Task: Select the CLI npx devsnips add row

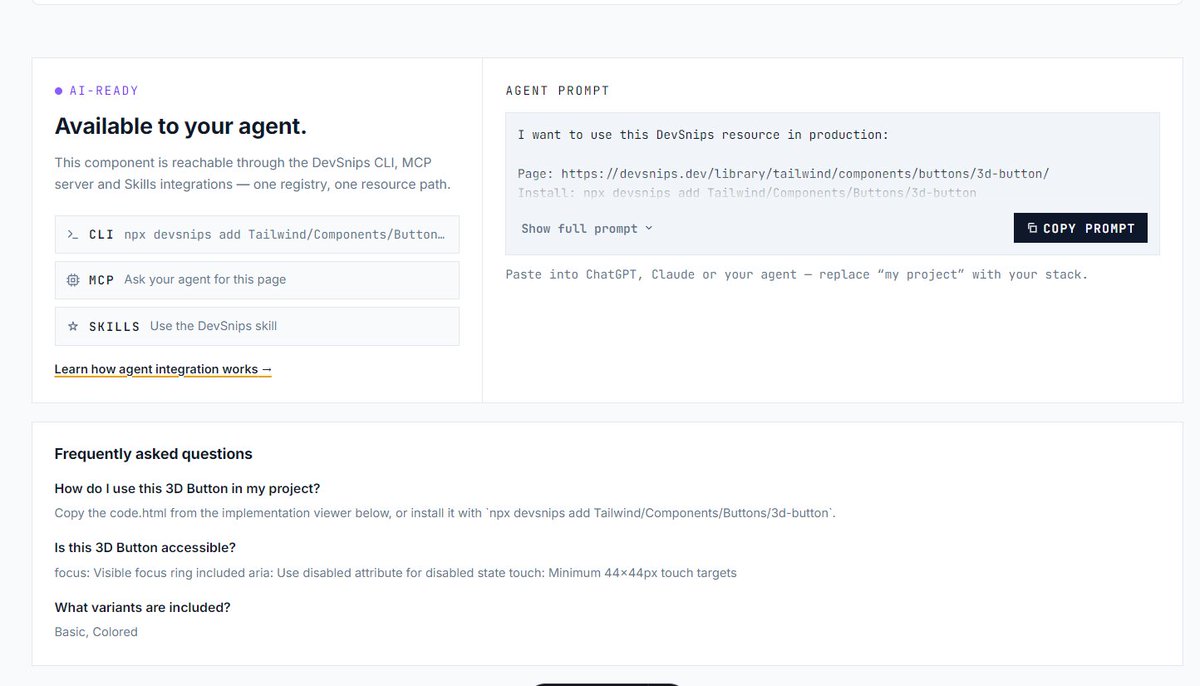Action: pos(257,234)
